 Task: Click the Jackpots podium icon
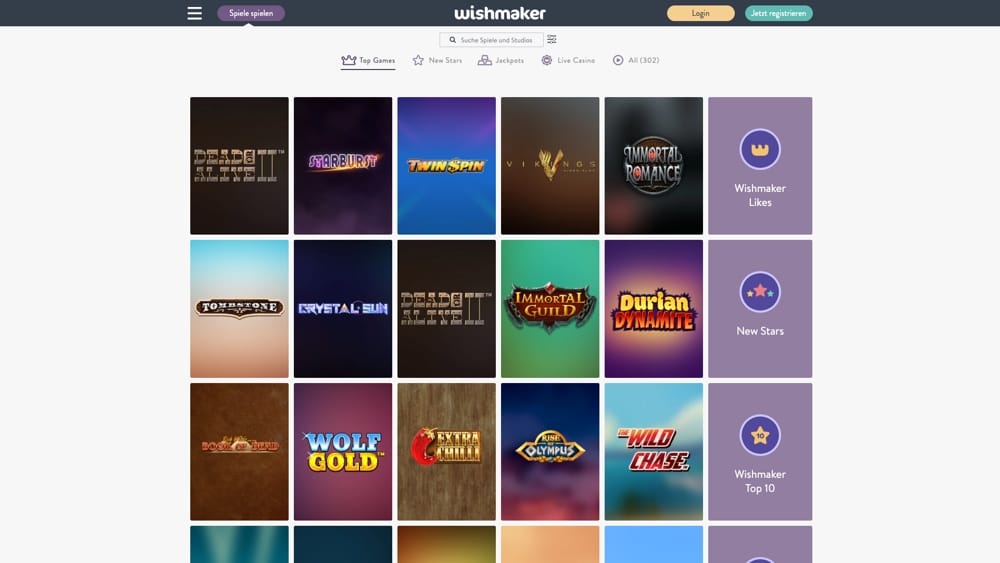click(x=485, y=60)
